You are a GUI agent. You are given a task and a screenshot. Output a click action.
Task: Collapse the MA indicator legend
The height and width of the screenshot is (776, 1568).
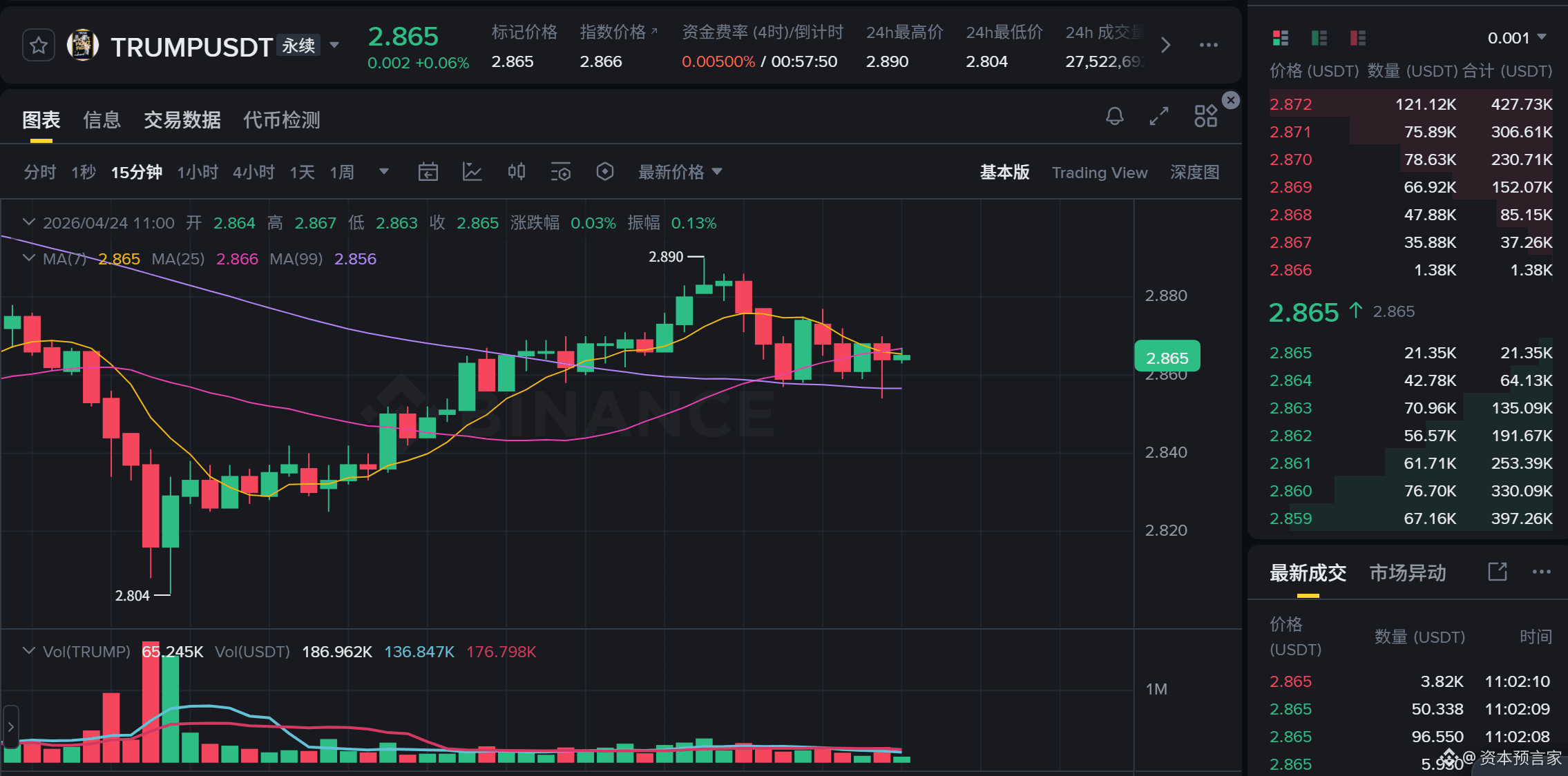click(x=28, y=258)
